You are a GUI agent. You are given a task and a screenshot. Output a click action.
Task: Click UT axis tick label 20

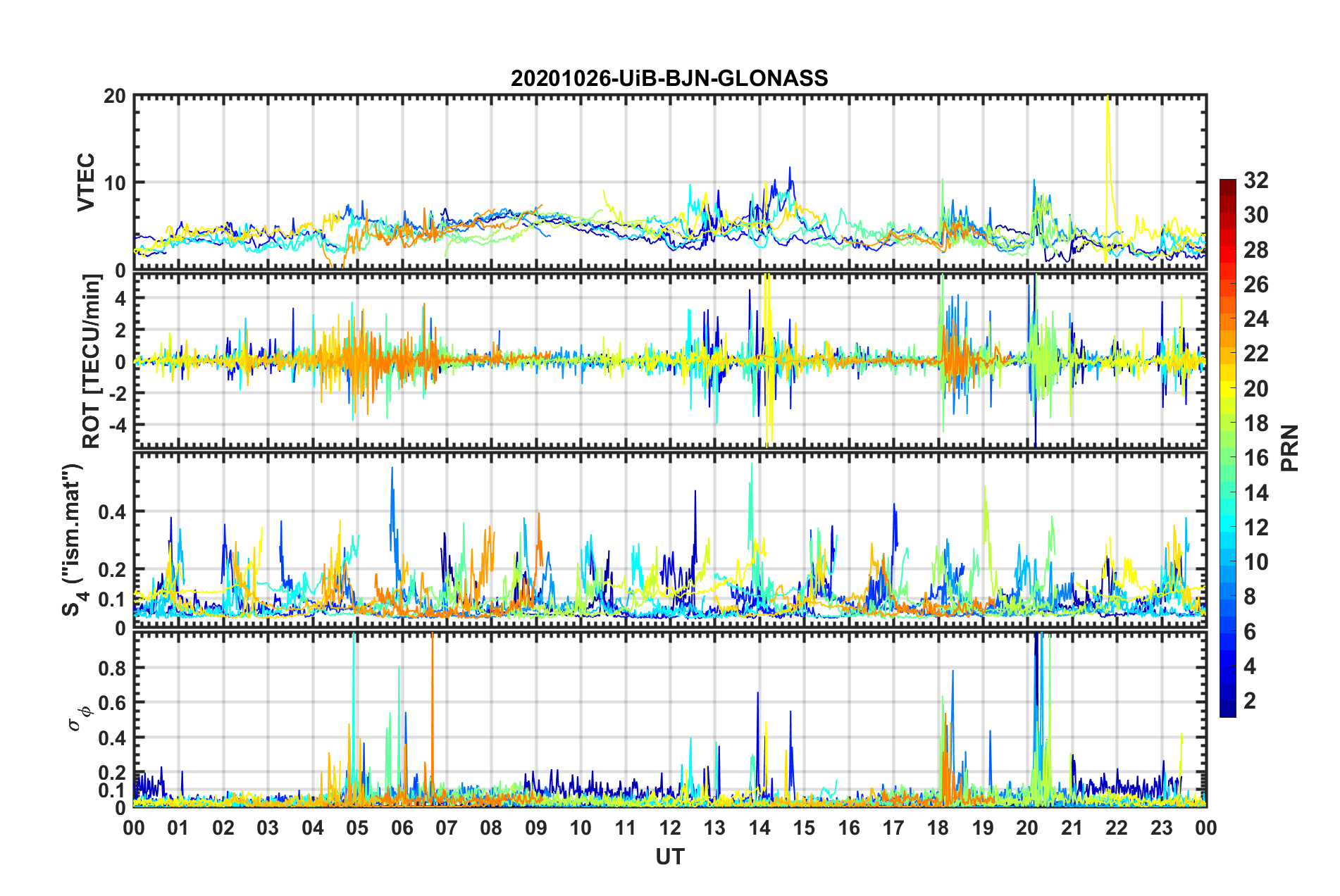(x=1027, y=828)
